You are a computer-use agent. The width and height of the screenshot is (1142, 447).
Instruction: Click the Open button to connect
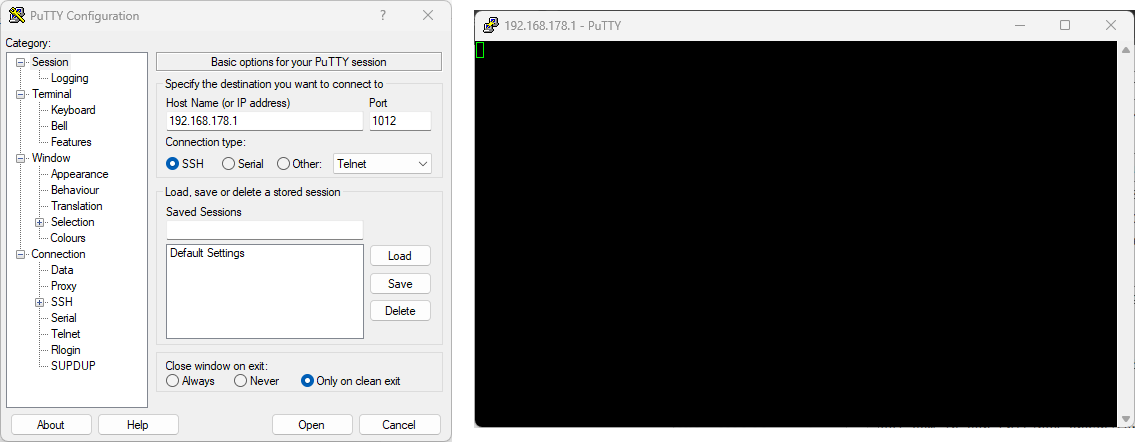[312, 425]
